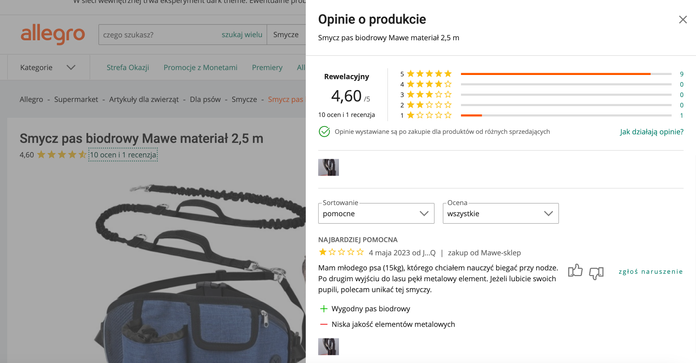Image resolution: width=696 pixels, height=363 pixels.
Task: Click the Allegro logo
Action: pyautogui.click(x=52, y=34)
